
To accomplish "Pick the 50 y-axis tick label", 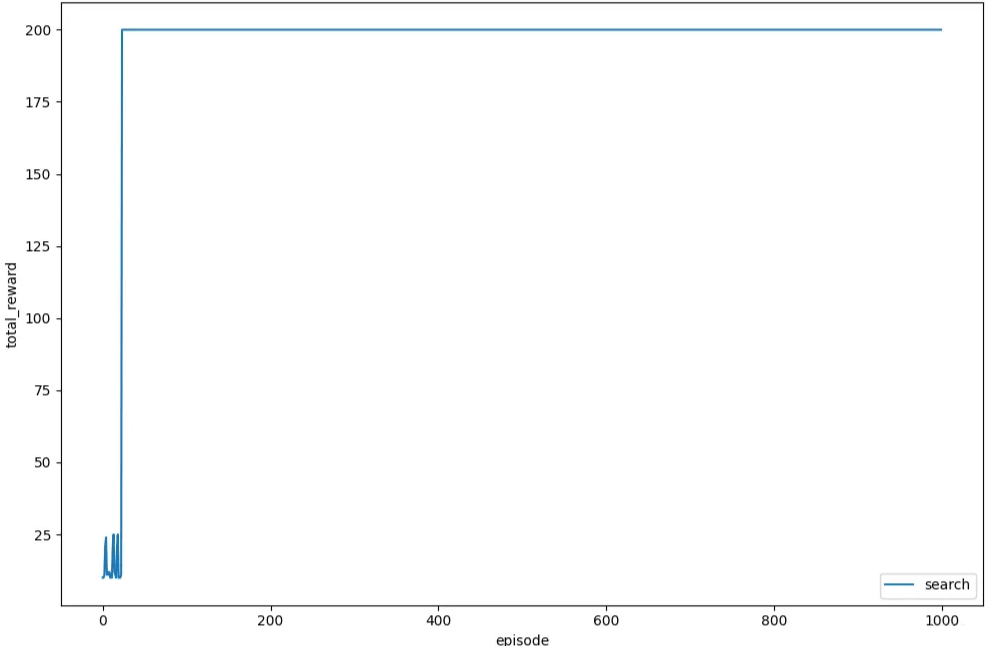I will point(46,462).
